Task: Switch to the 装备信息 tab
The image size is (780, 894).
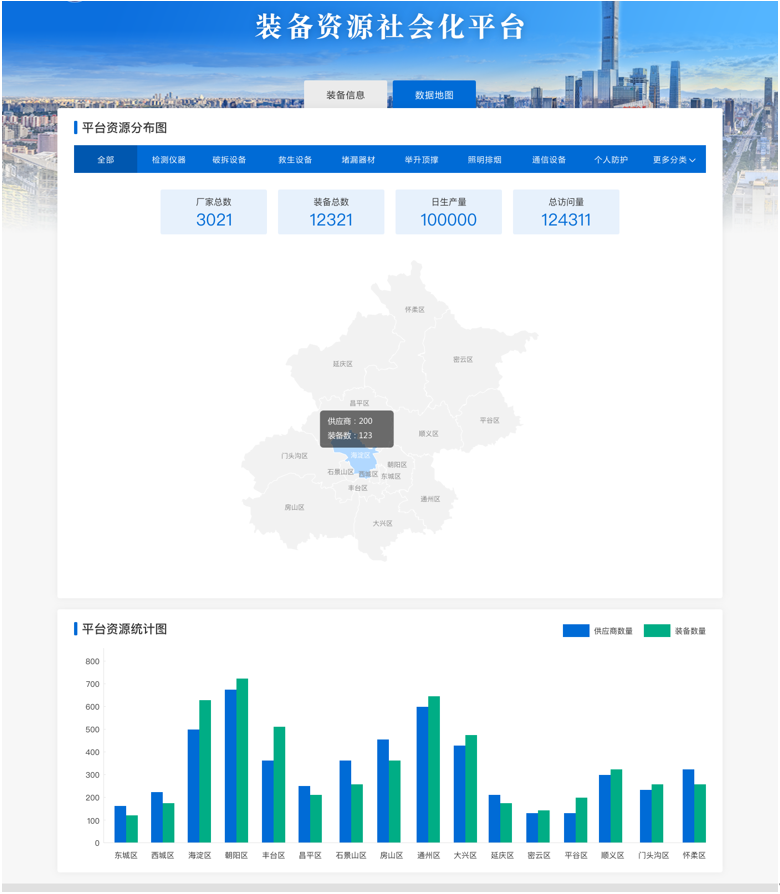Action: pos(345,95)
